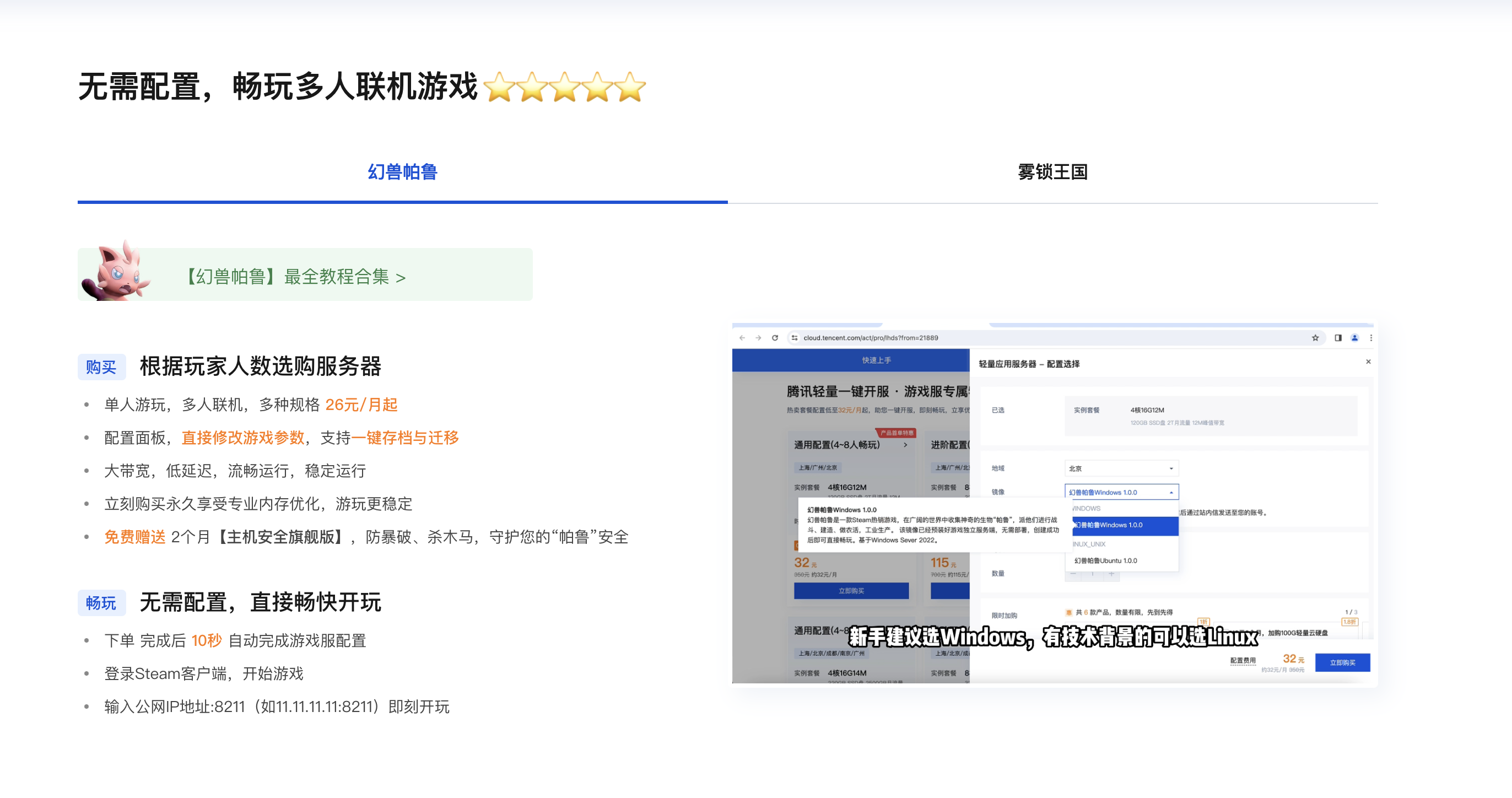Select the highlighted 幻兽帕鲁Windows 1.0.0 option
Viewport: 1512px width, 798px height.
point(1125,525)
